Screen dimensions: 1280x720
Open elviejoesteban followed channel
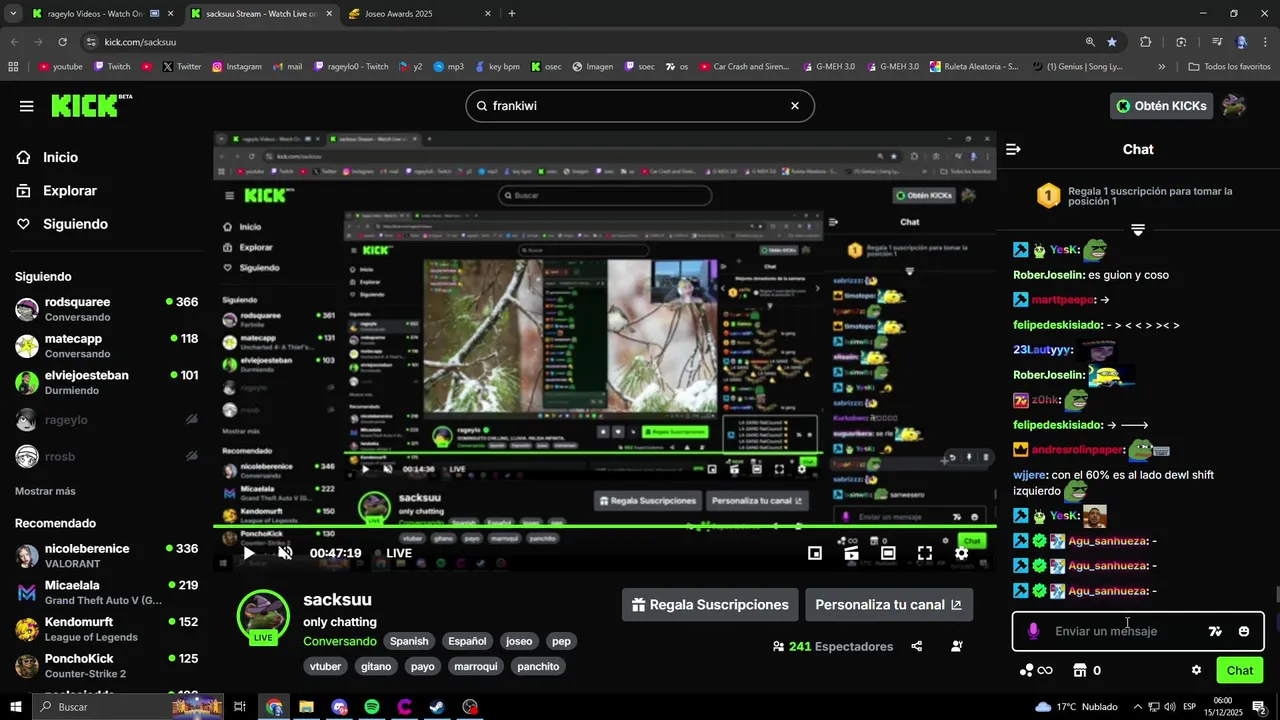click(106, 382)
